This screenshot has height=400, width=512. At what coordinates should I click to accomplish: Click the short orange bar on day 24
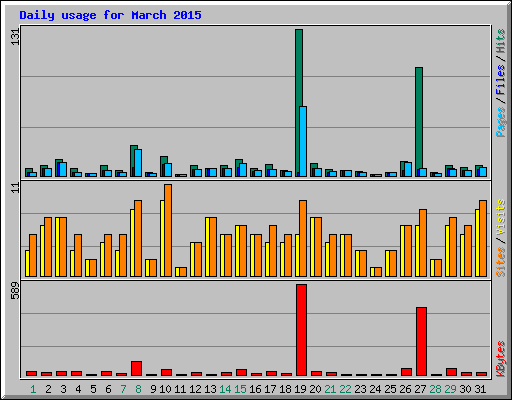[x=378, y=272]
